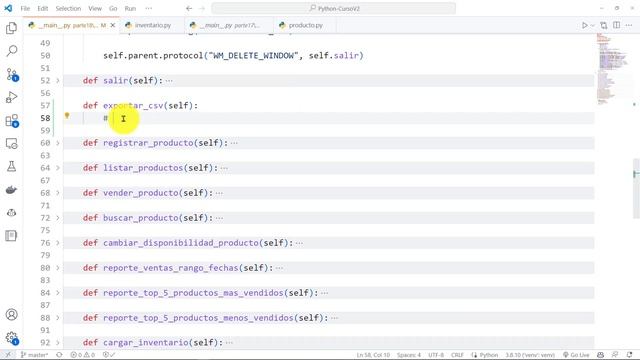The width and height of the screenshot is (640, 360).
Task: Go back with the navigation arrow
Action: point(189,8)
